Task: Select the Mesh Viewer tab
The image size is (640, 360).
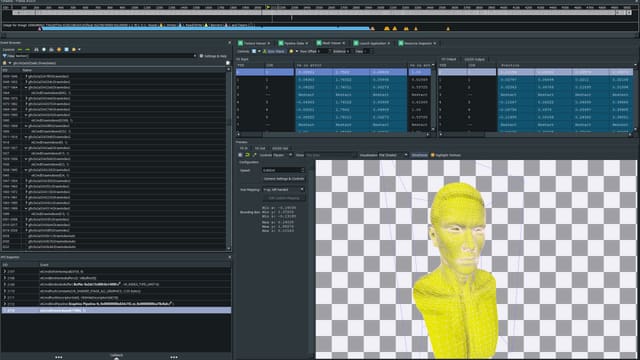Action: tap(331, 43)
